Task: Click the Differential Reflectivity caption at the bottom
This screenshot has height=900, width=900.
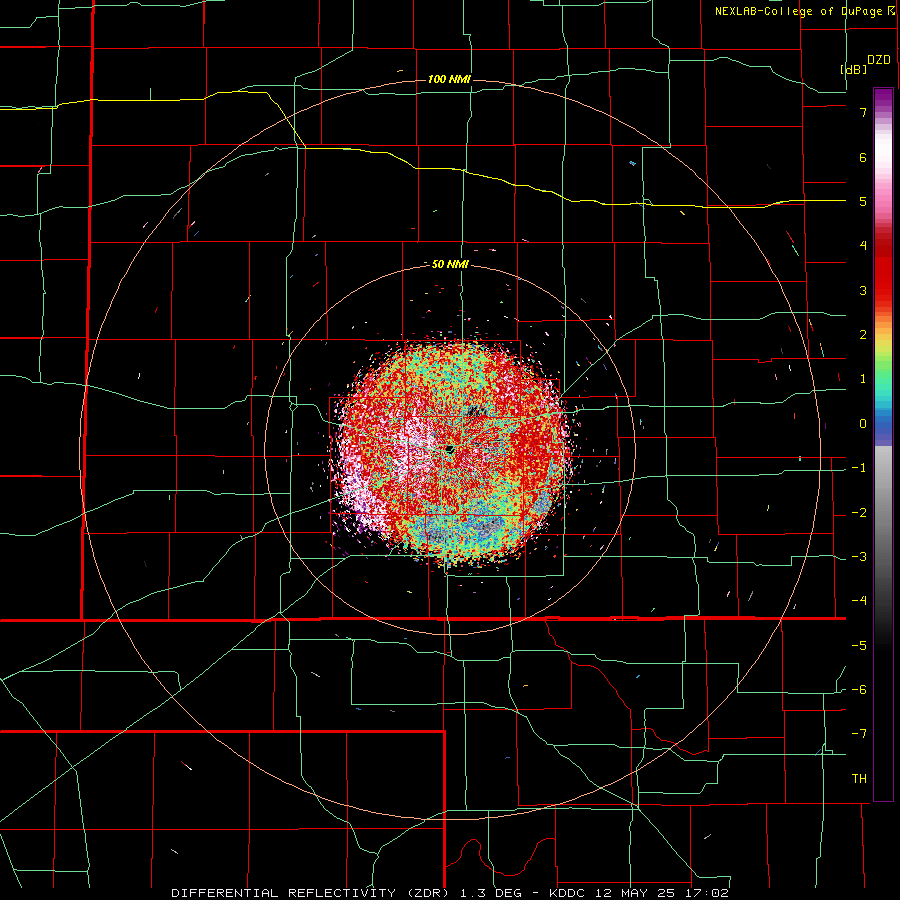Action: coord(450,893)
